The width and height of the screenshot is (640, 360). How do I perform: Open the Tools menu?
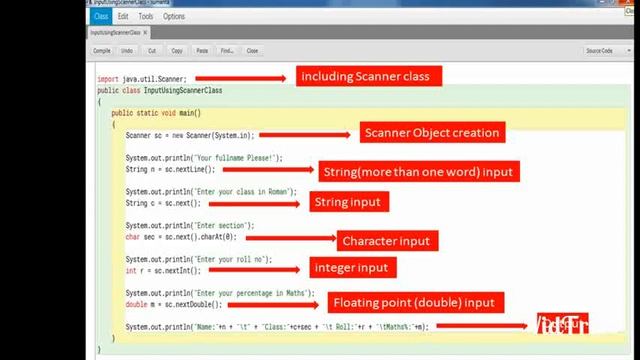[146, 17]
